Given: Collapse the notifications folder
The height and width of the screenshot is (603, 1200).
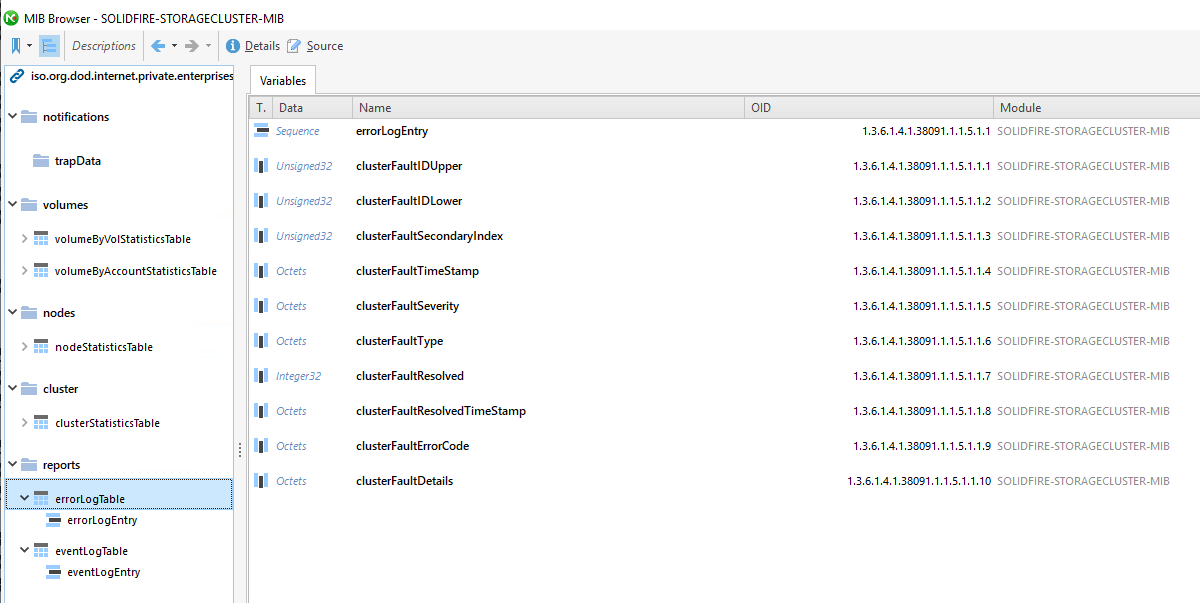Looking at the screenshot, I should (13, 116).
